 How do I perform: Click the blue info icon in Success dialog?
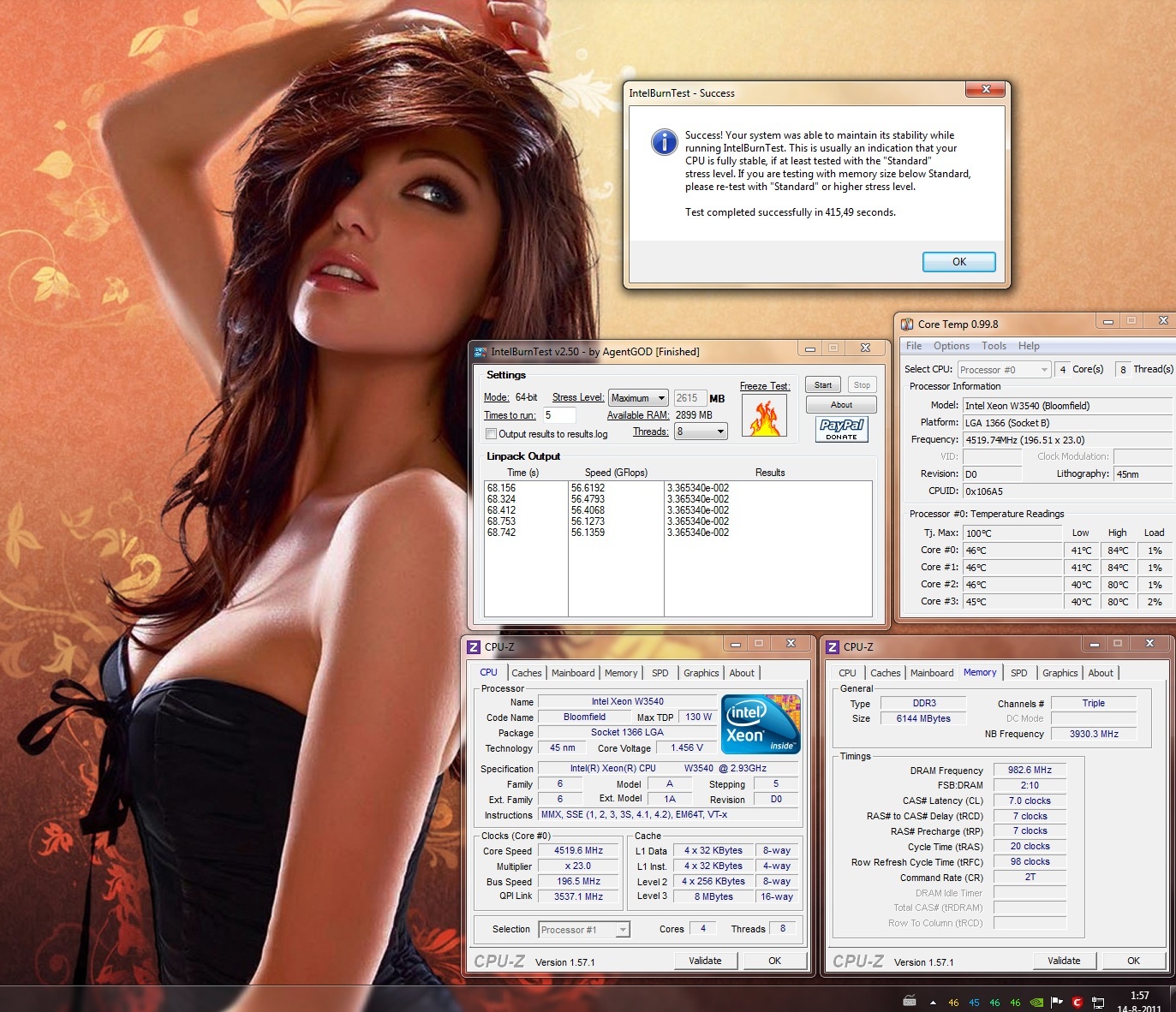(x=664, y=142)
